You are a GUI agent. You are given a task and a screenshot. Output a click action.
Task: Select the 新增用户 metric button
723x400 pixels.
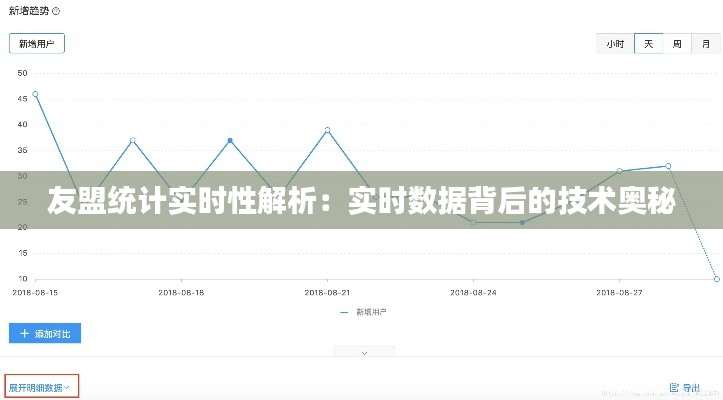pos(37,44)
